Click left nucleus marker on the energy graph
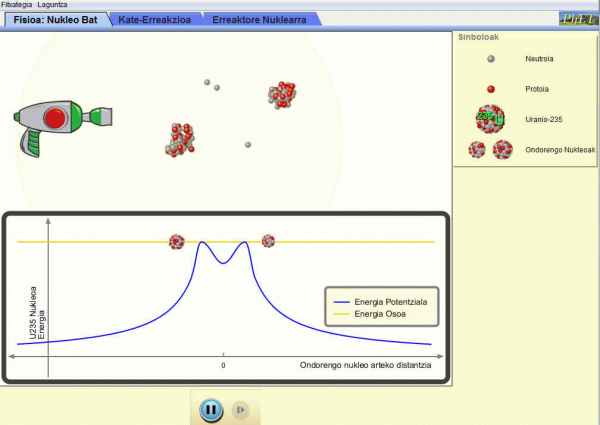 pos(177,241)
